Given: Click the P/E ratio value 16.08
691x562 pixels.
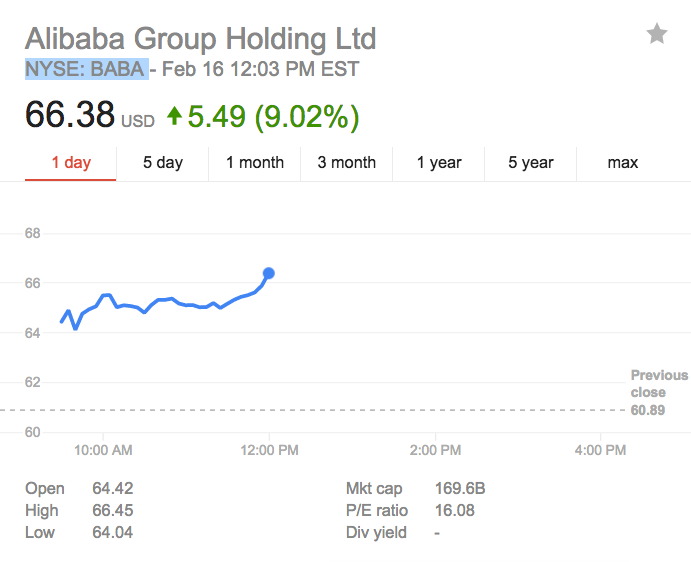Looking at the screenshot, I should coord(455,511).
